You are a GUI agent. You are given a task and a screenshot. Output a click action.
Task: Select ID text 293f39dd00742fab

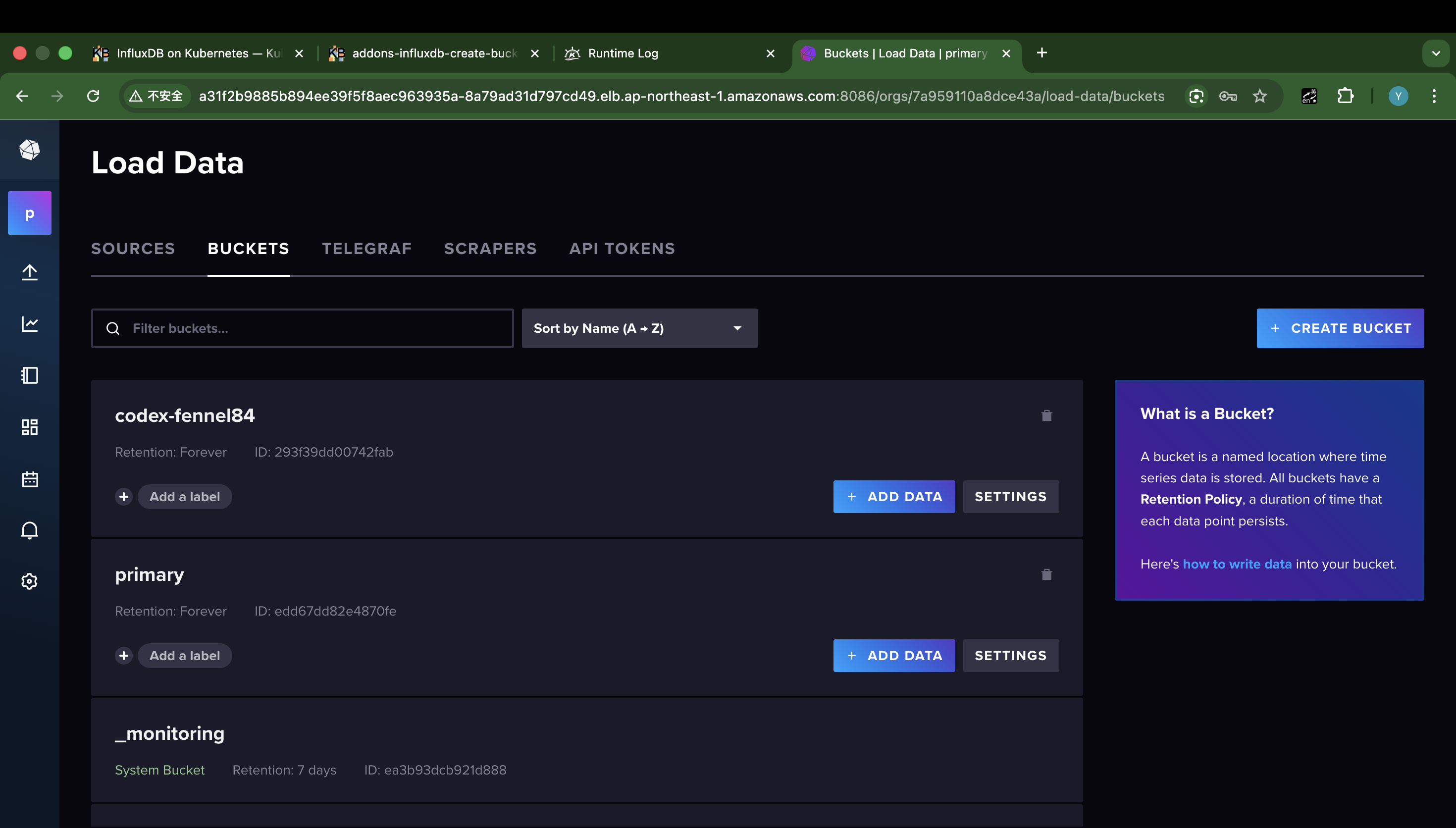(x=334, y=452)
